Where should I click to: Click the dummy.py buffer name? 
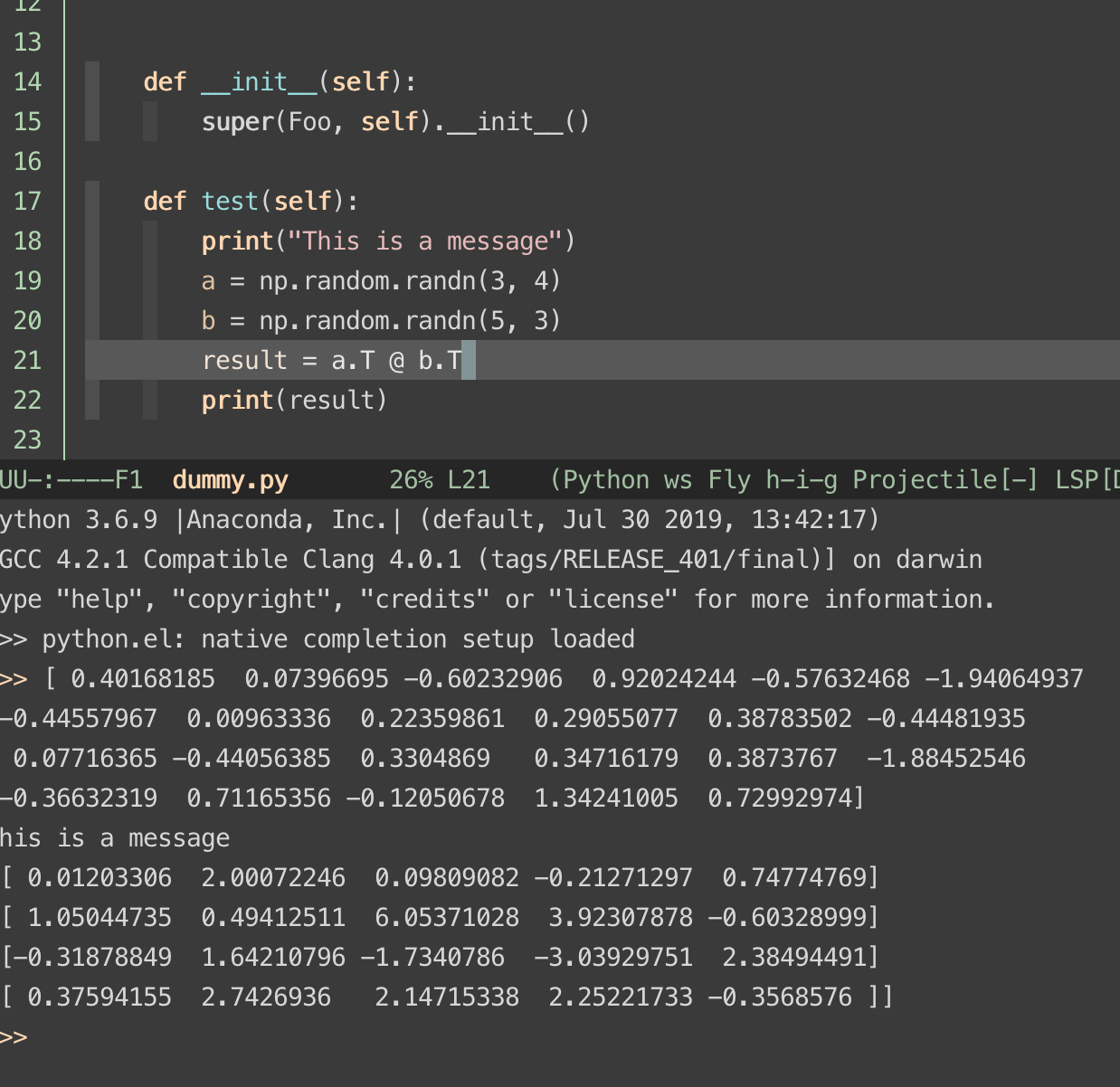point(230,479)
